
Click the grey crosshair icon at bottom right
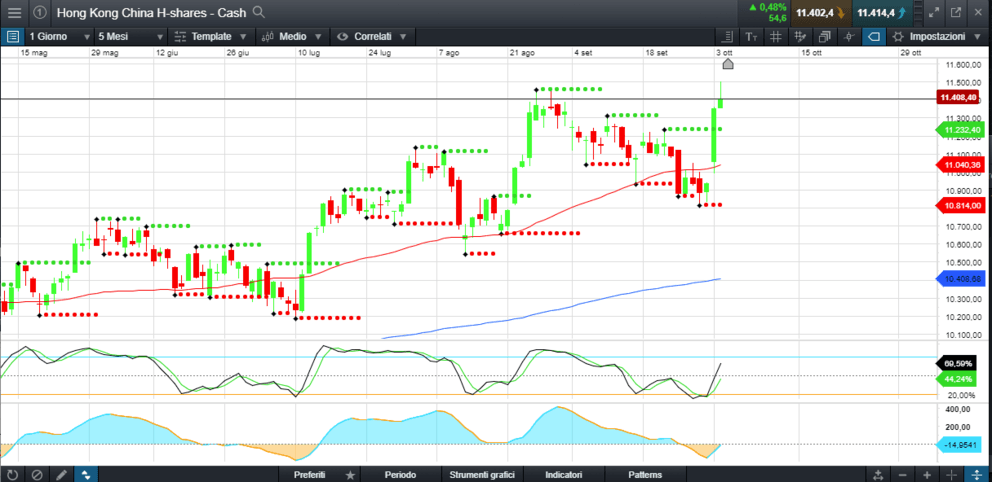(x=951, y=474)
